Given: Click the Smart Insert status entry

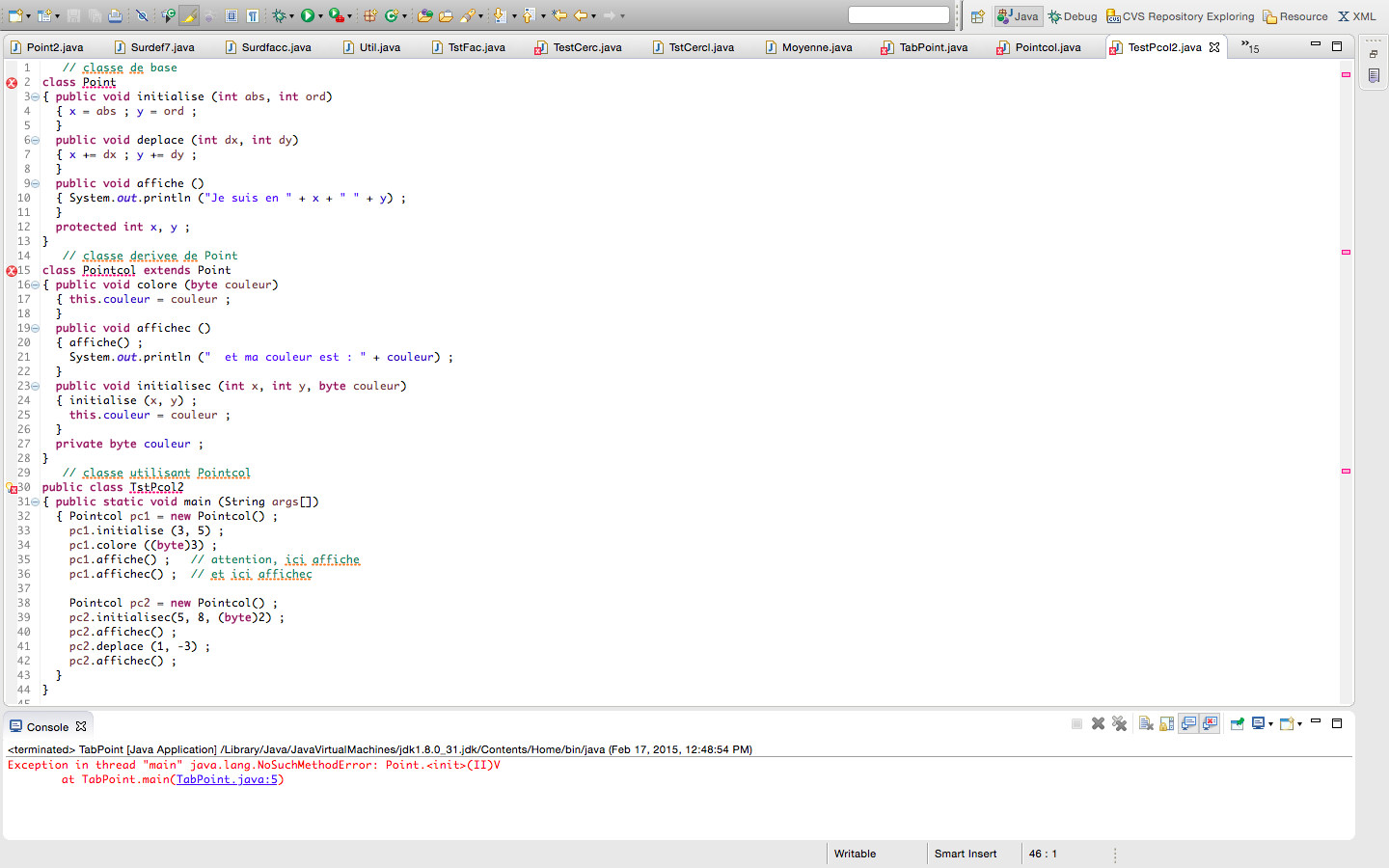Looking at the screenshot, I should click(966, 854).
